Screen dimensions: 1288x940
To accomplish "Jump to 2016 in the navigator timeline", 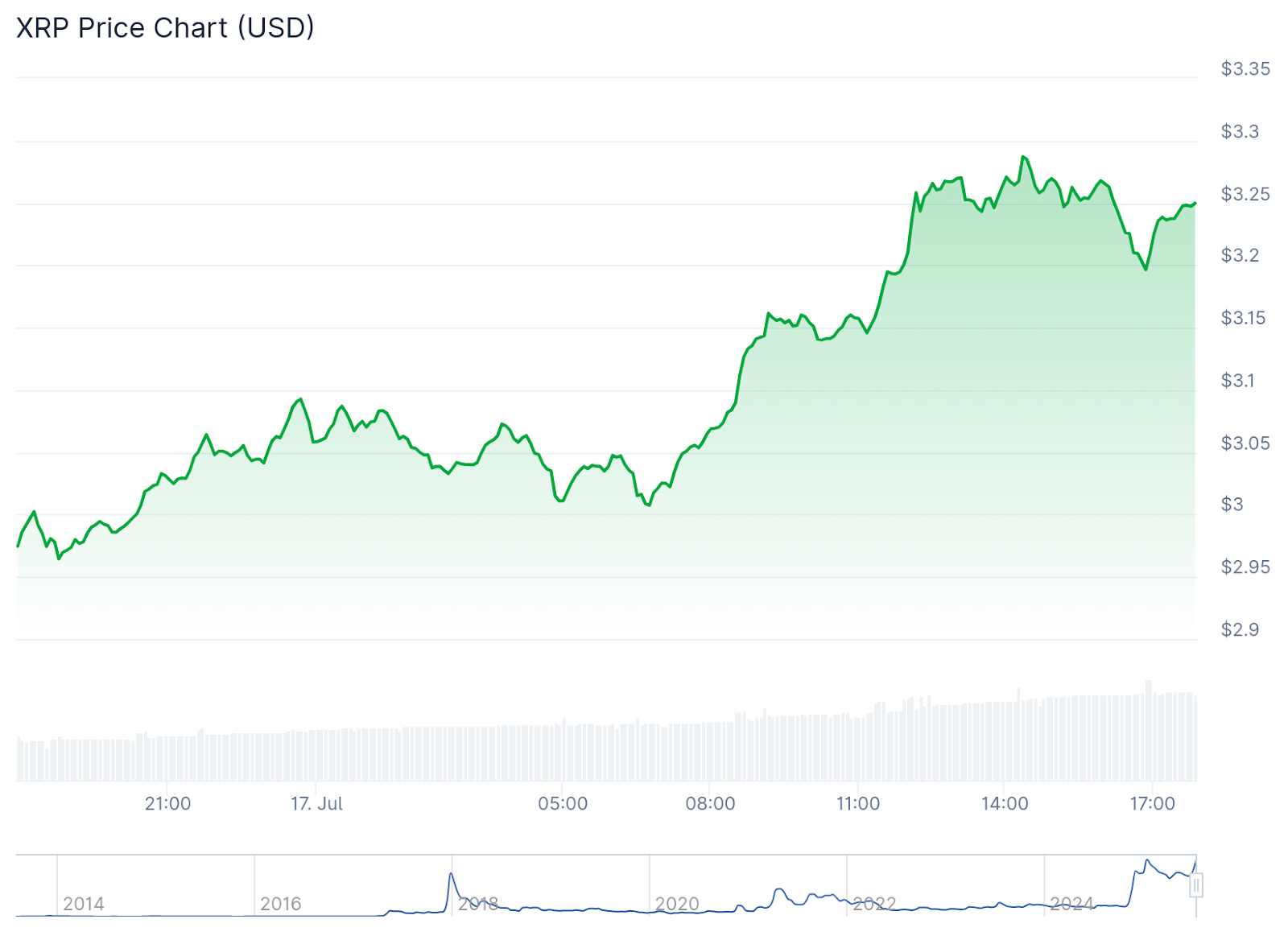I will coord(281,904).
